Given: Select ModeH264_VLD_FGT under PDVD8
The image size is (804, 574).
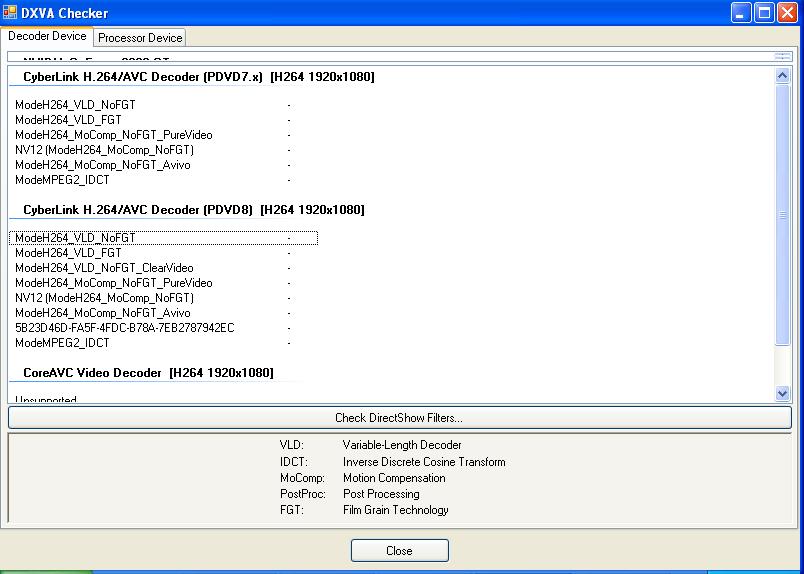Looking at the screenshot, I should pos(164,253).
